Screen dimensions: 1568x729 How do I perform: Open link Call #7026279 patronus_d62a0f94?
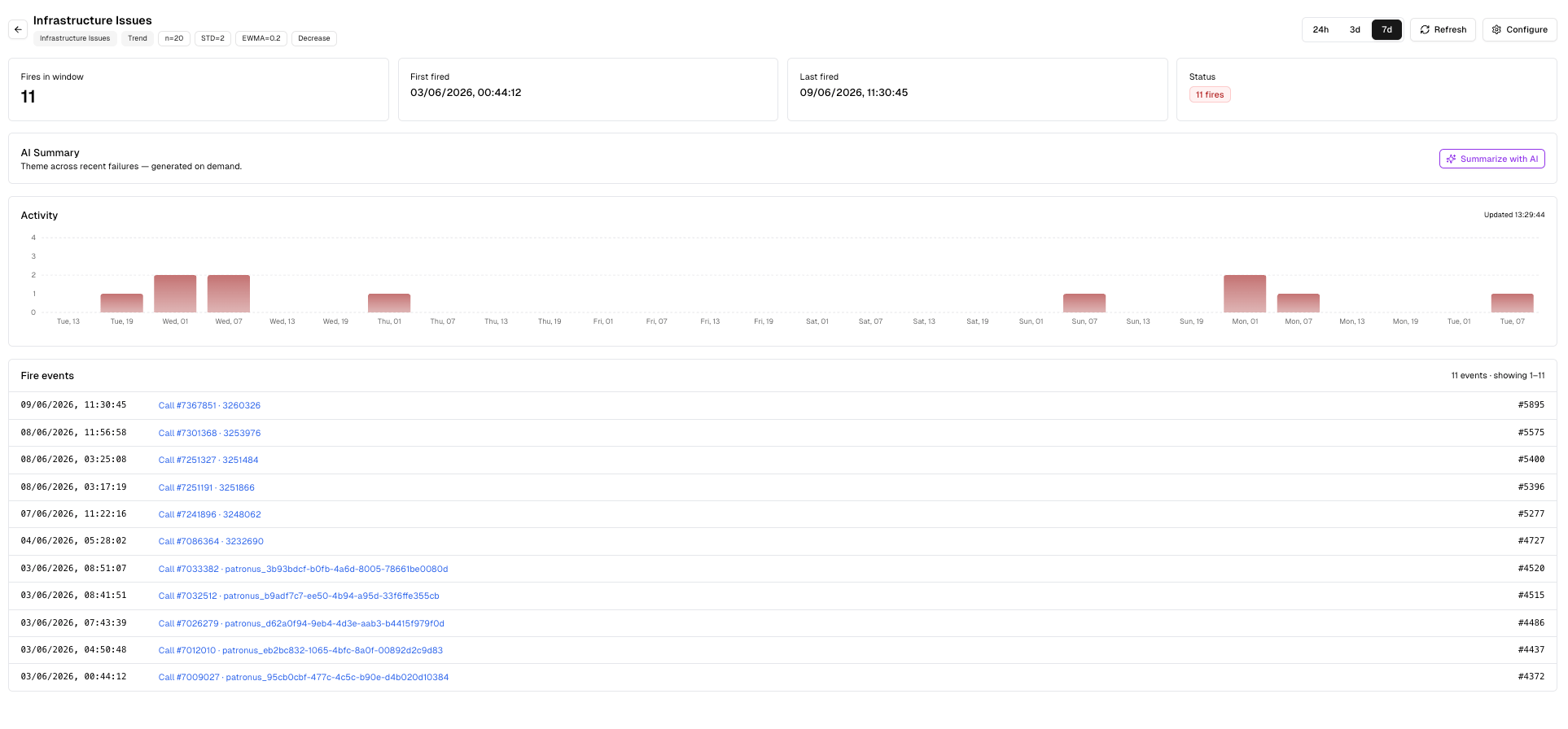coord(301,624)
